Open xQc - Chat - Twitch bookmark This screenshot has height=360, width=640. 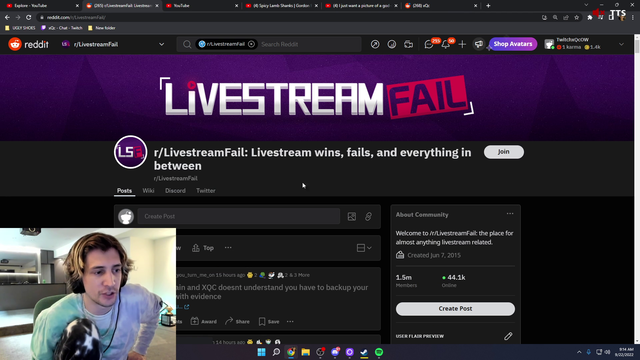click(x=62, y=28)
